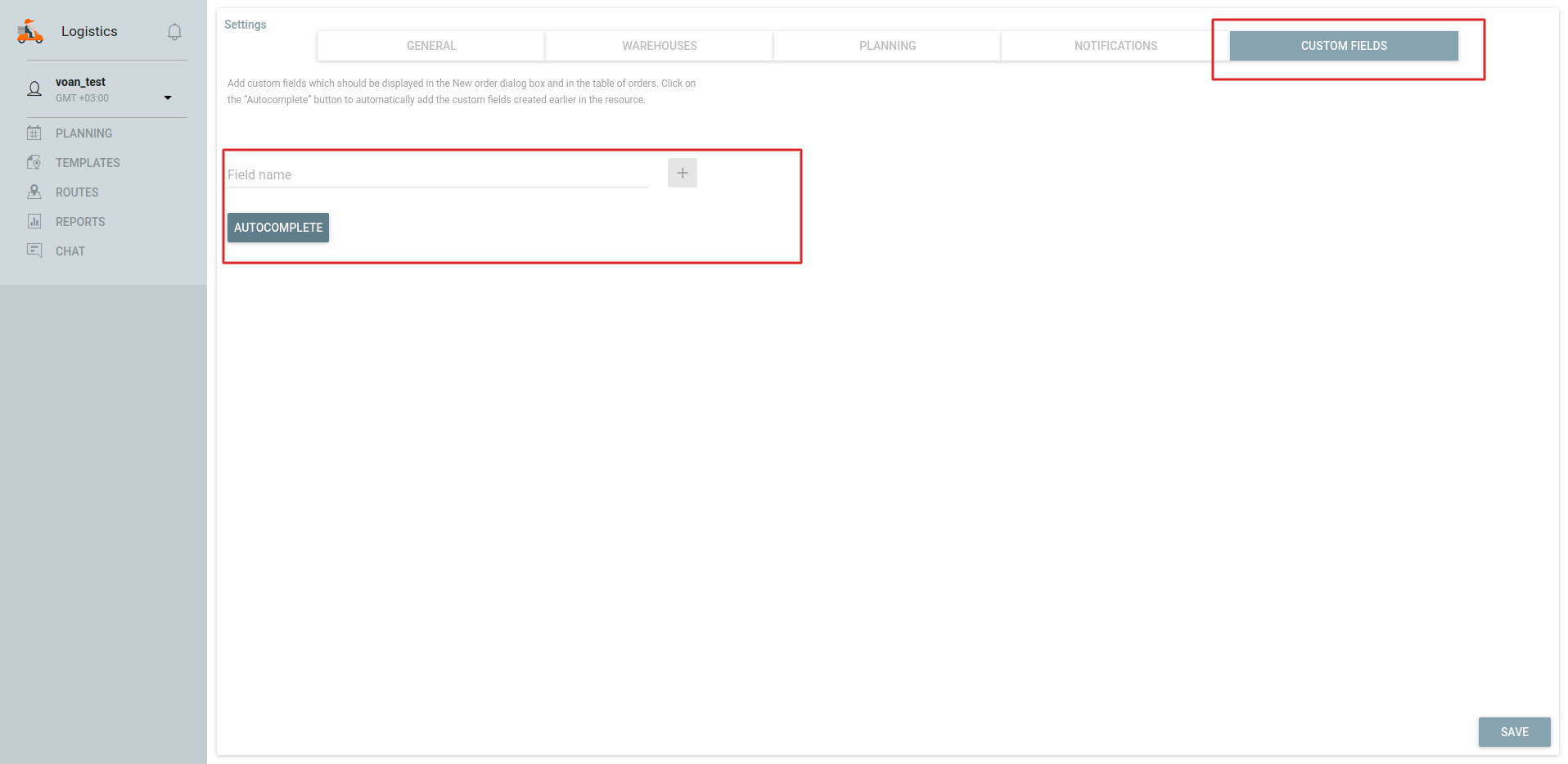Click the voan_test username text
1568x764 pixels.
coord(80,82)
